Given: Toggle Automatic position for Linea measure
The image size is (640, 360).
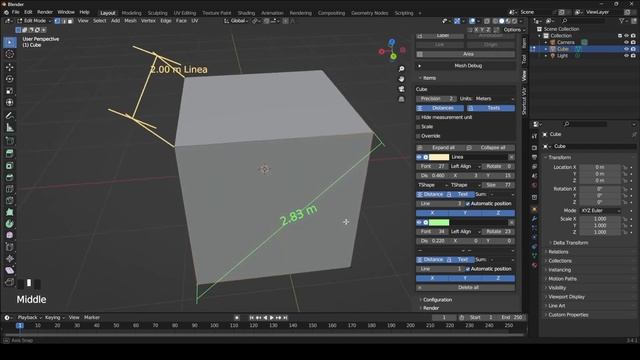Looking at the screenshot, I should click(x=468, y=204).
